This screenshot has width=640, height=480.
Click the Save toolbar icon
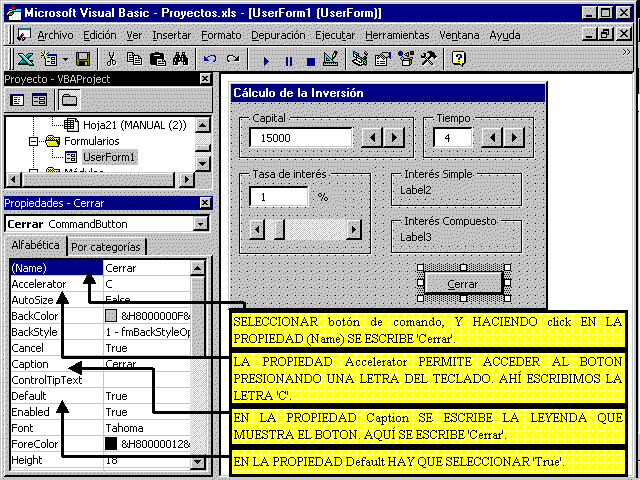pos(83,60)
